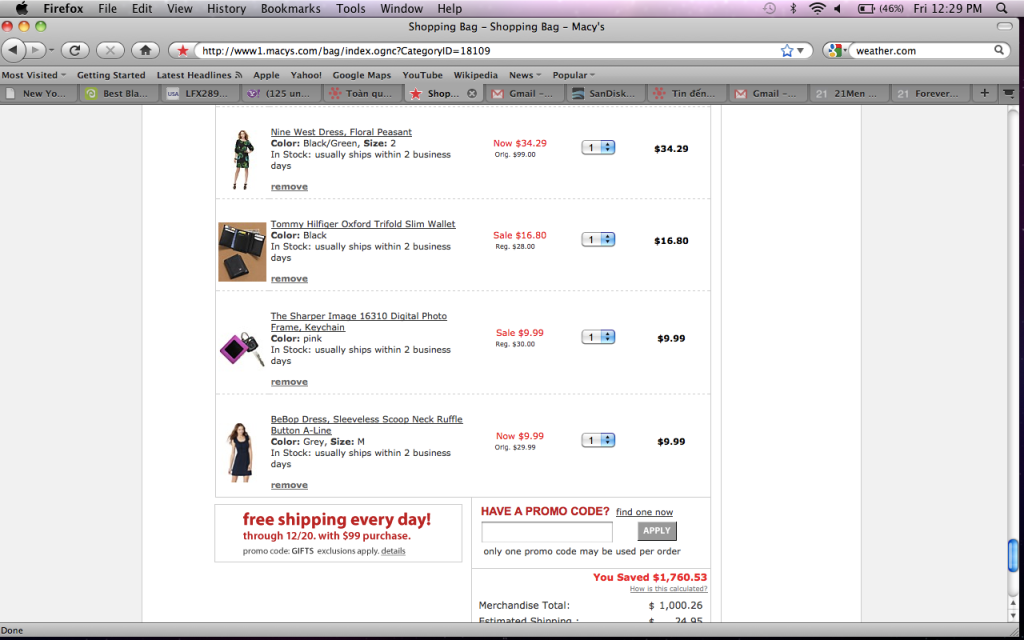Screen dimensions: 1024x640
Task: Click the Stop loading X icon
Action: [x=110, y=49]
